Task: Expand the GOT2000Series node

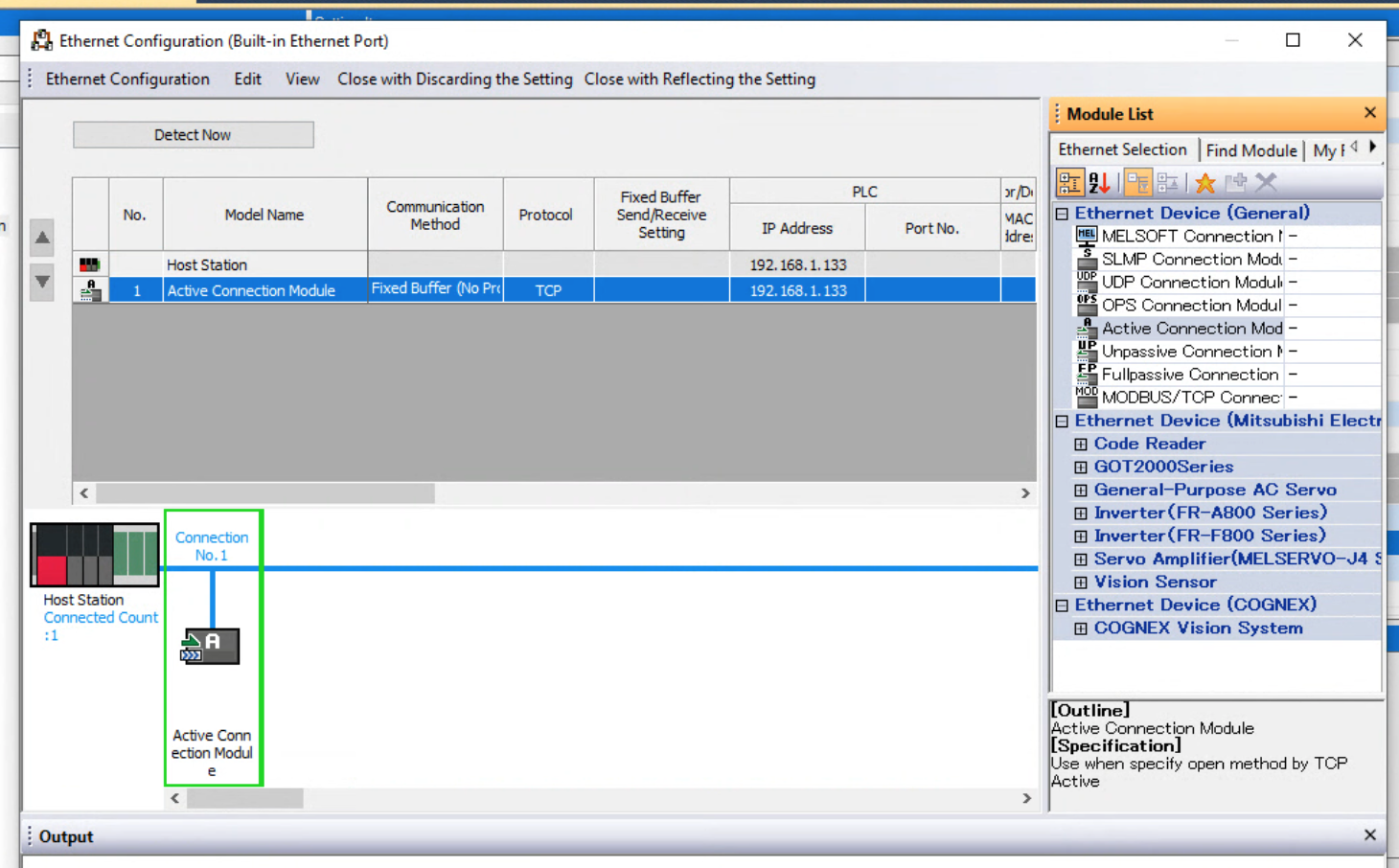Action: [x=1081, y=467]
